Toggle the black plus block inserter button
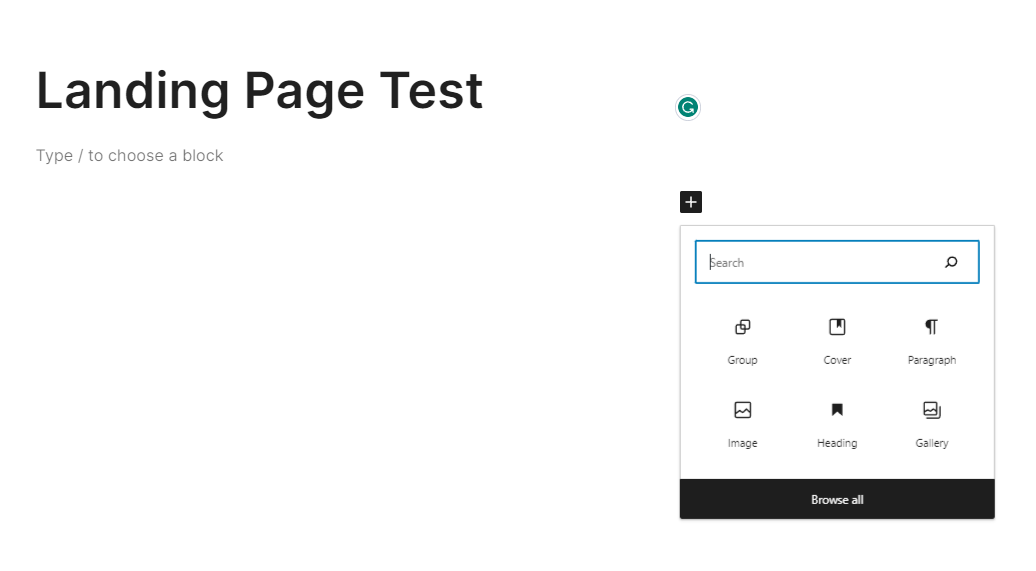The width and height of the screenshot is (1036, 571). [x=691, y=202]
